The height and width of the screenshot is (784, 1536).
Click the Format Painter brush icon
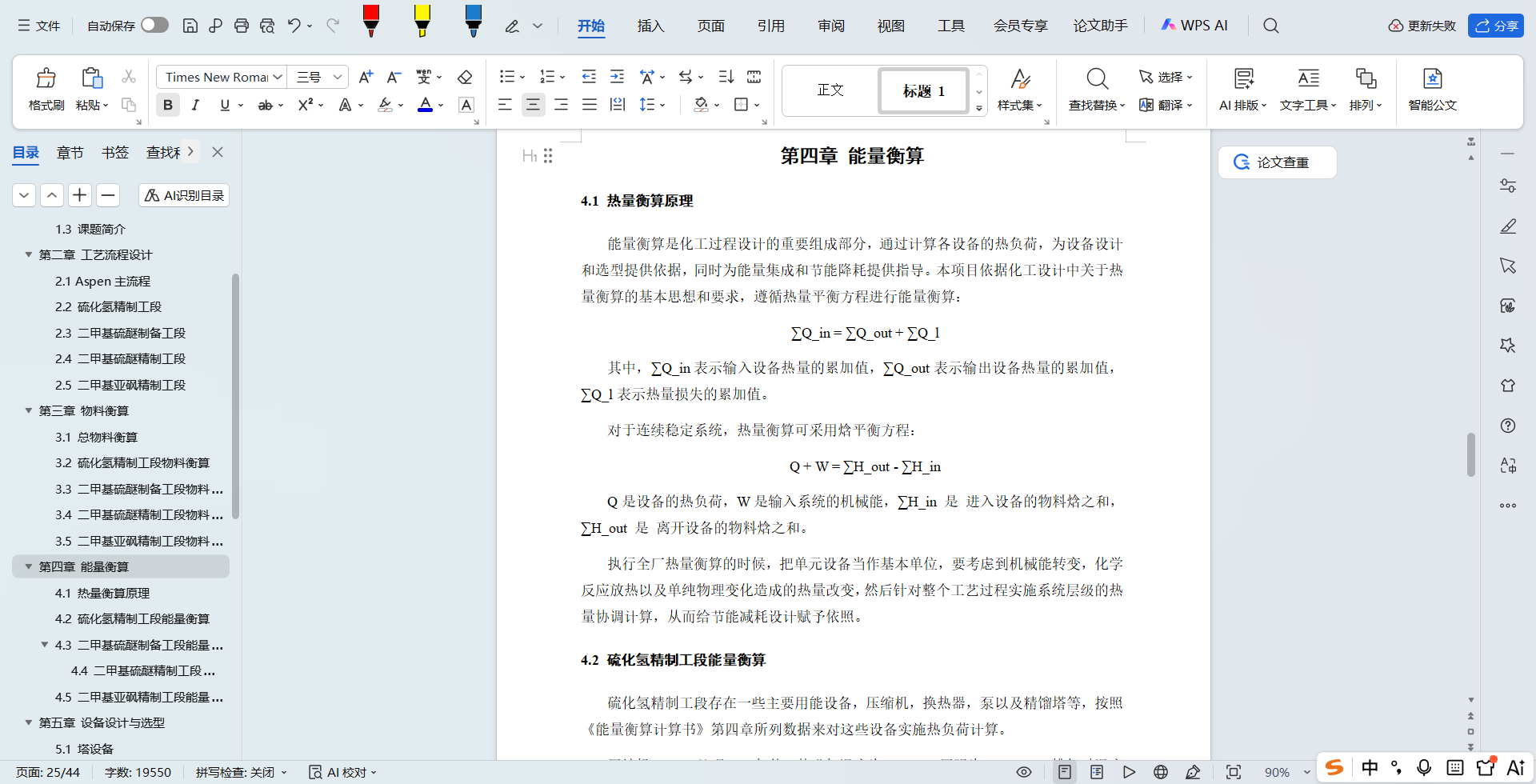pyautogui.click(x=46, y=78)
